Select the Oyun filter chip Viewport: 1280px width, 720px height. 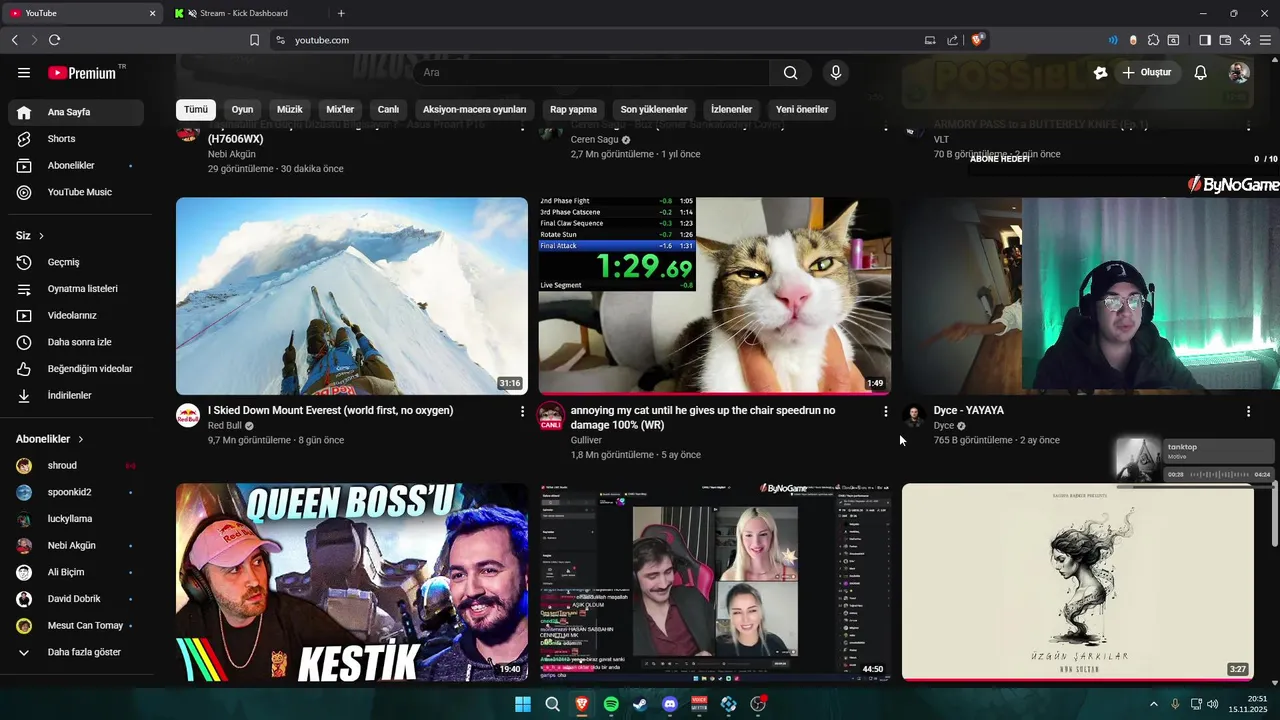tap(242, 109)
